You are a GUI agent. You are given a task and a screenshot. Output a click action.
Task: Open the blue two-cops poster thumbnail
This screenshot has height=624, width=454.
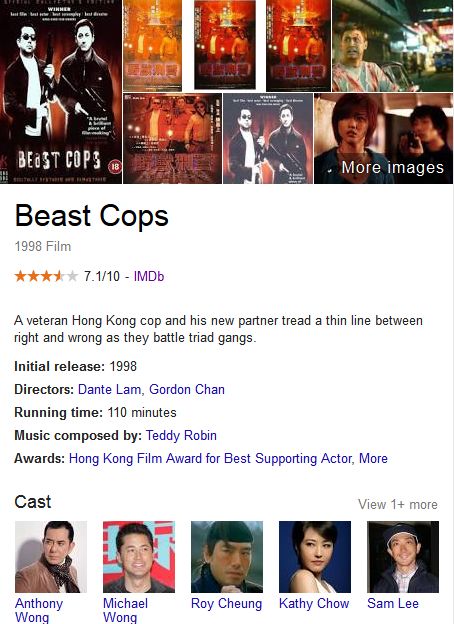click(268, 138)
